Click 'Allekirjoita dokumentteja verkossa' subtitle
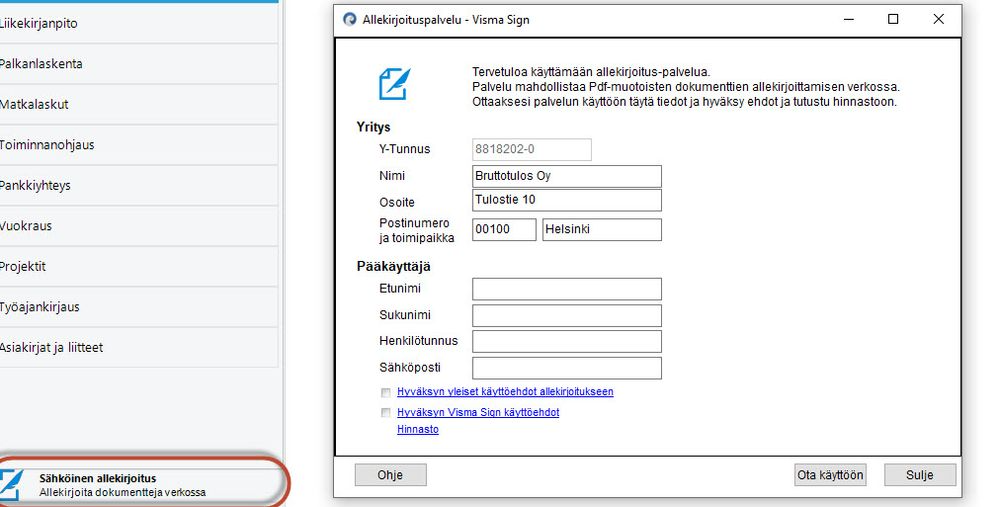Viewport: 999px width, 507px height. coord(122,492)
